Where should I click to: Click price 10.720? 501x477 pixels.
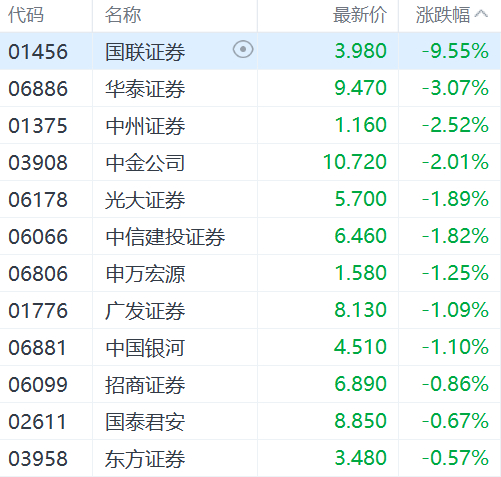pos(355,162)
